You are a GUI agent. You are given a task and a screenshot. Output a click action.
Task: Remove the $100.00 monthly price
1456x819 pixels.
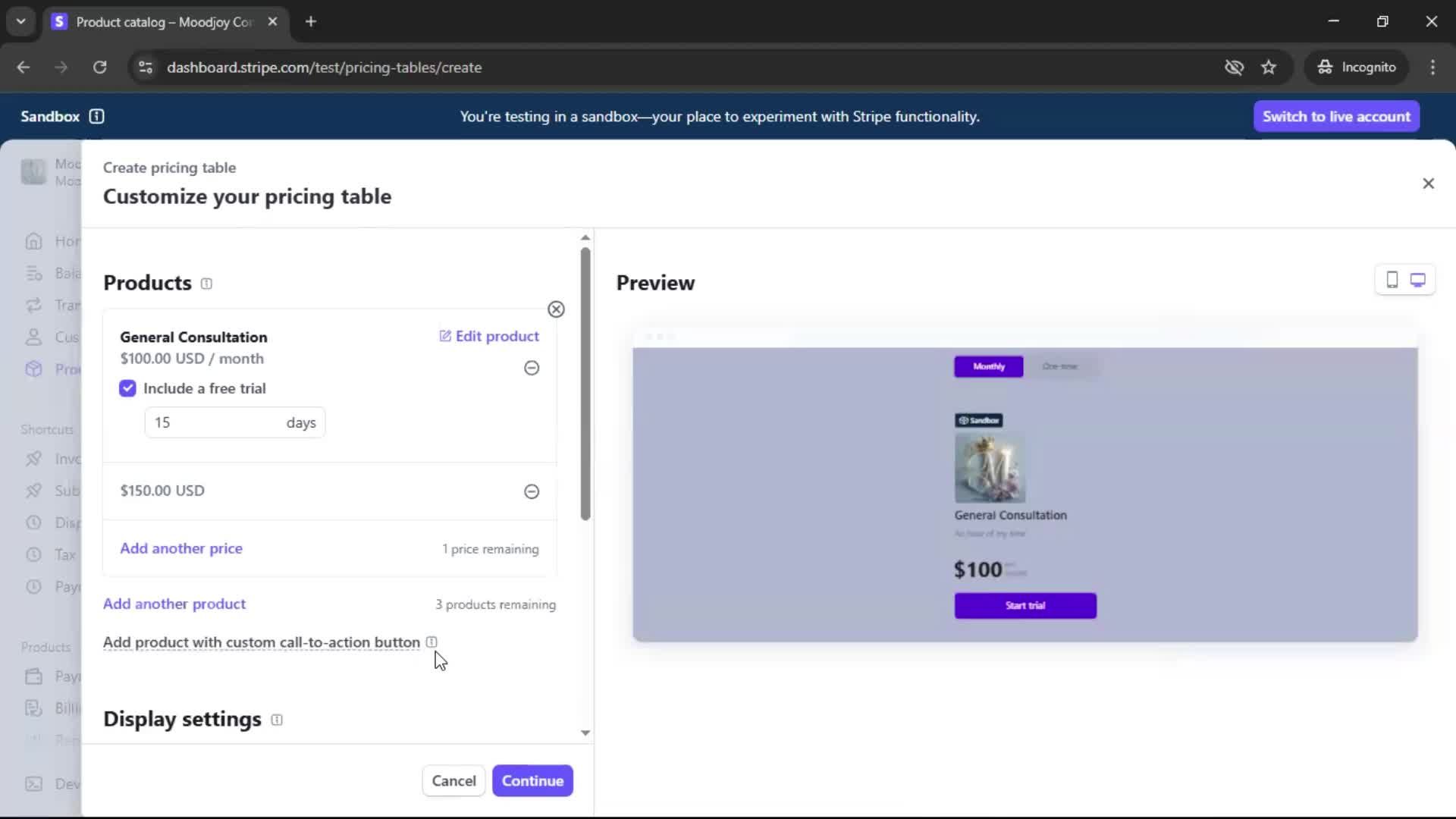[532, 368]
